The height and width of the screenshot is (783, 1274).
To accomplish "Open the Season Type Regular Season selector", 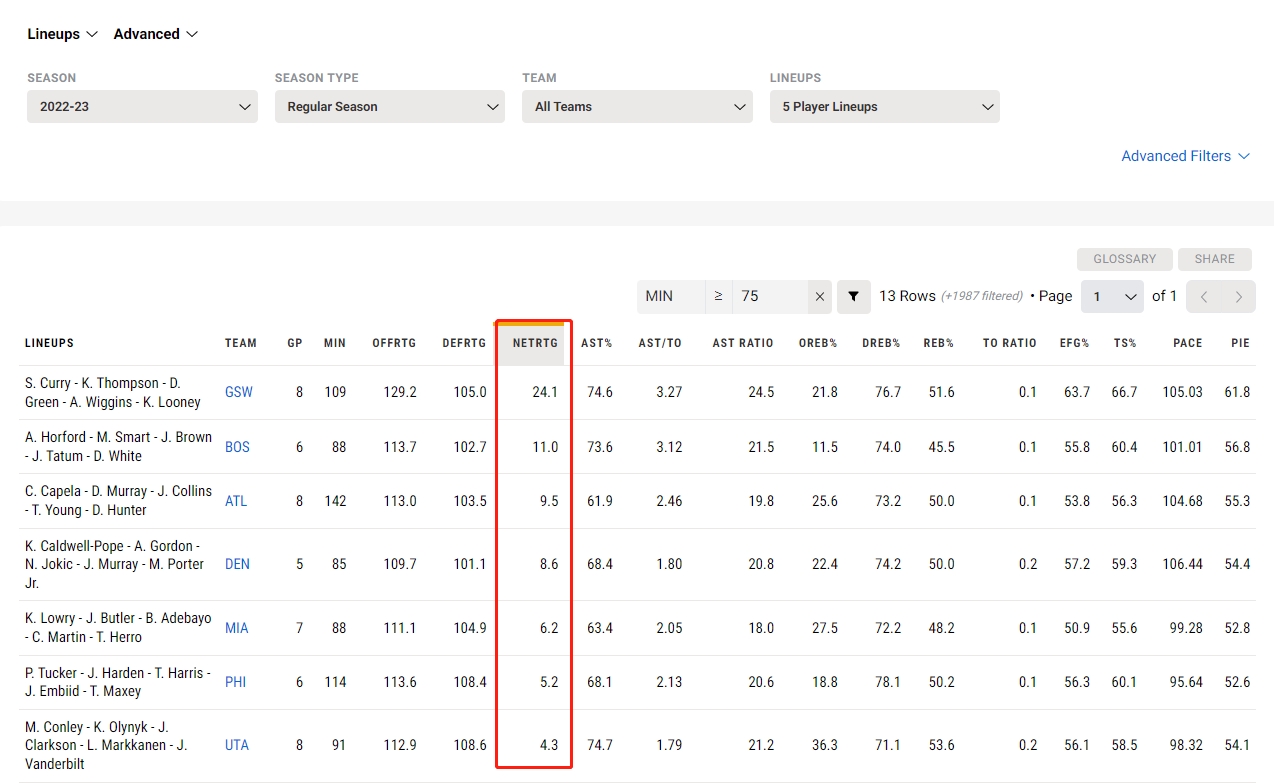I will click(390, 107).
